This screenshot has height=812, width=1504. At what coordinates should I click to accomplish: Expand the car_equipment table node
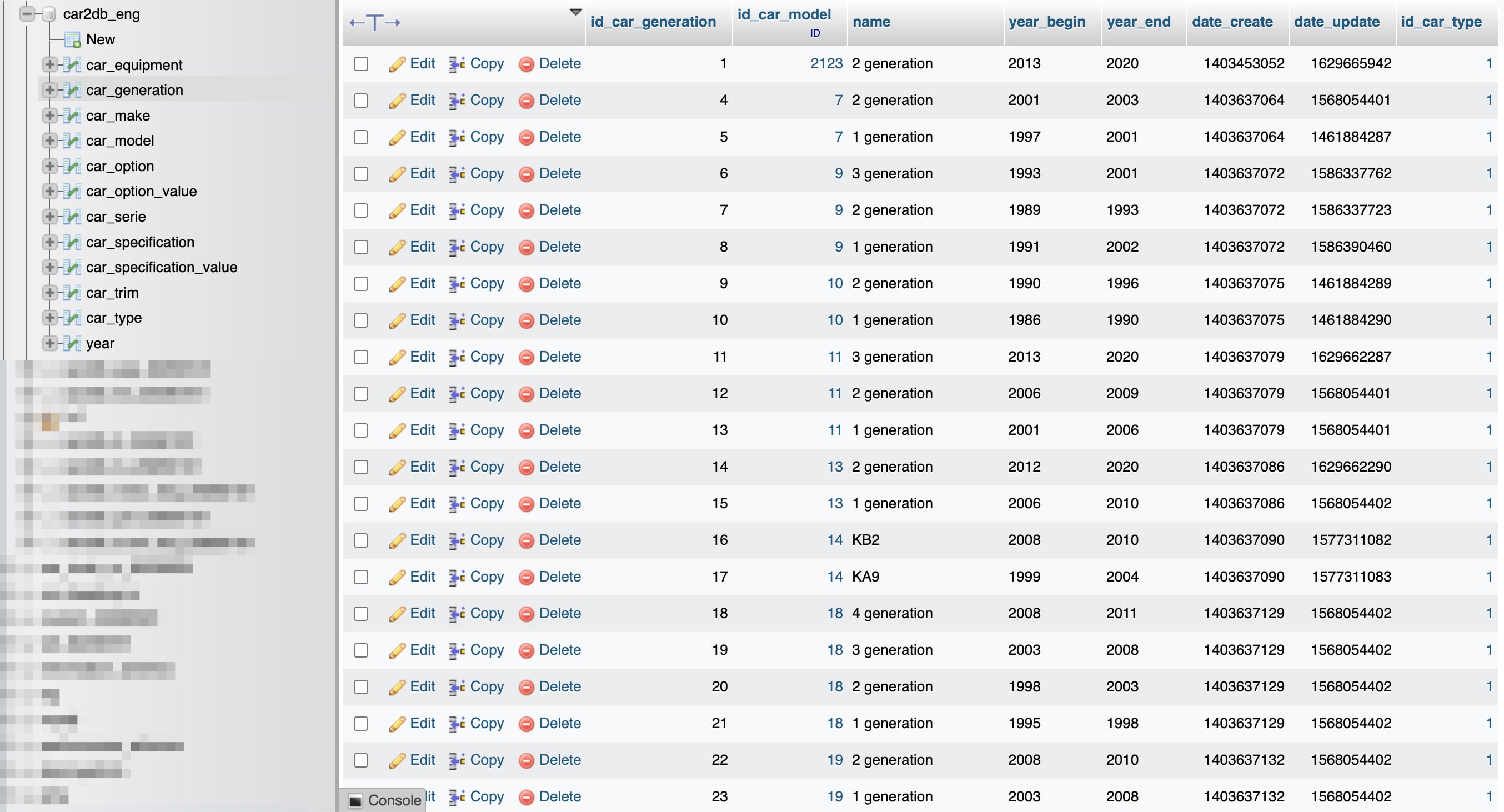[49, 65]
